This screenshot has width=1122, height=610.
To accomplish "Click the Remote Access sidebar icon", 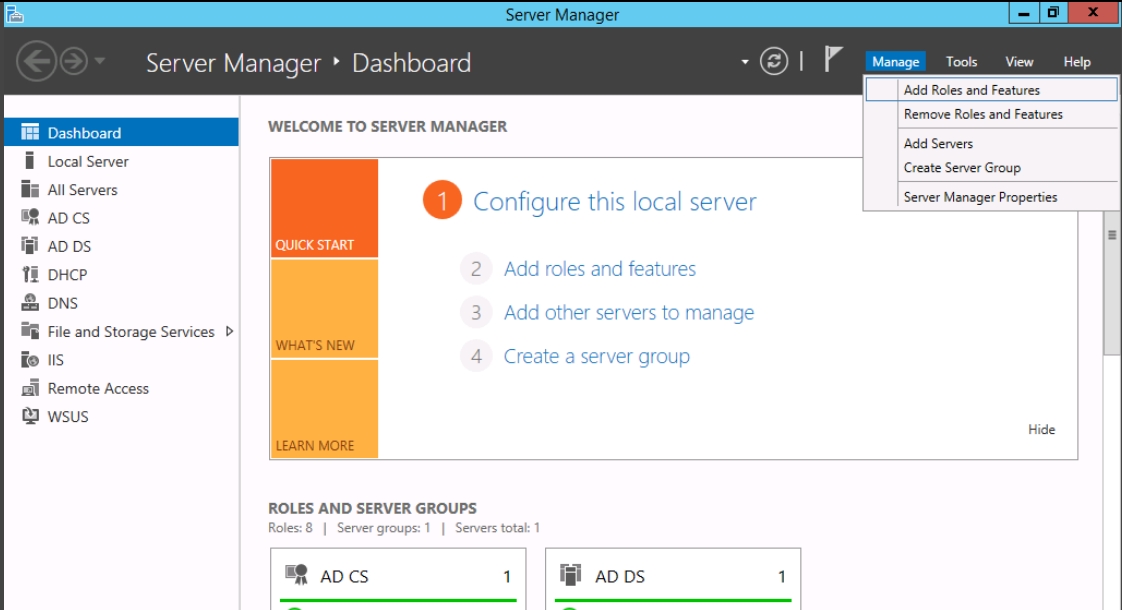I will [x=30, y=388].
